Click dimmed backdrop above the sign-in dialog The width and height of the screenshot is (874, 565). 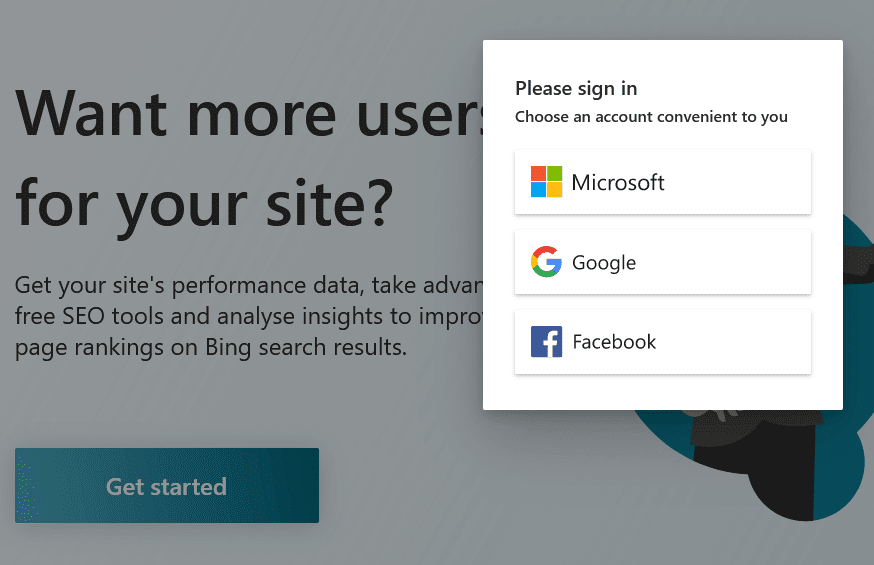pyautogui.click(x=662, y=20)
